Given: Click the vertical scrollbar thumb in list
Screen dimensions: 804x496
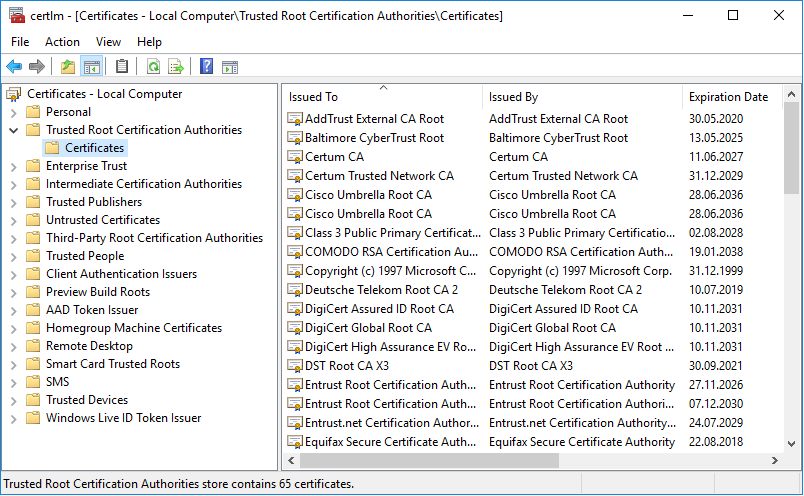Looking at the screenshot, I should point(791,147).
